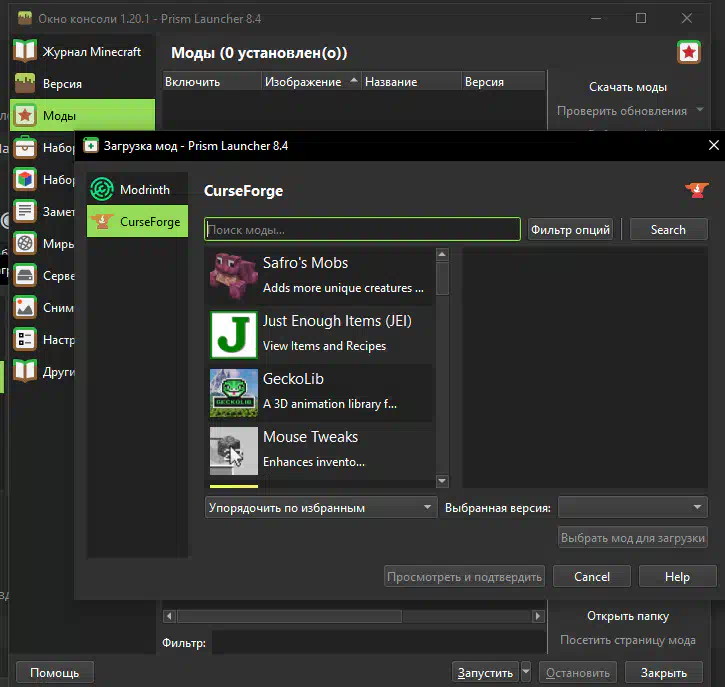This screenshot has height=687, width=725.
Task: Expand Проверить обновления dropdown arrow
Action: [x=700, y=110]
